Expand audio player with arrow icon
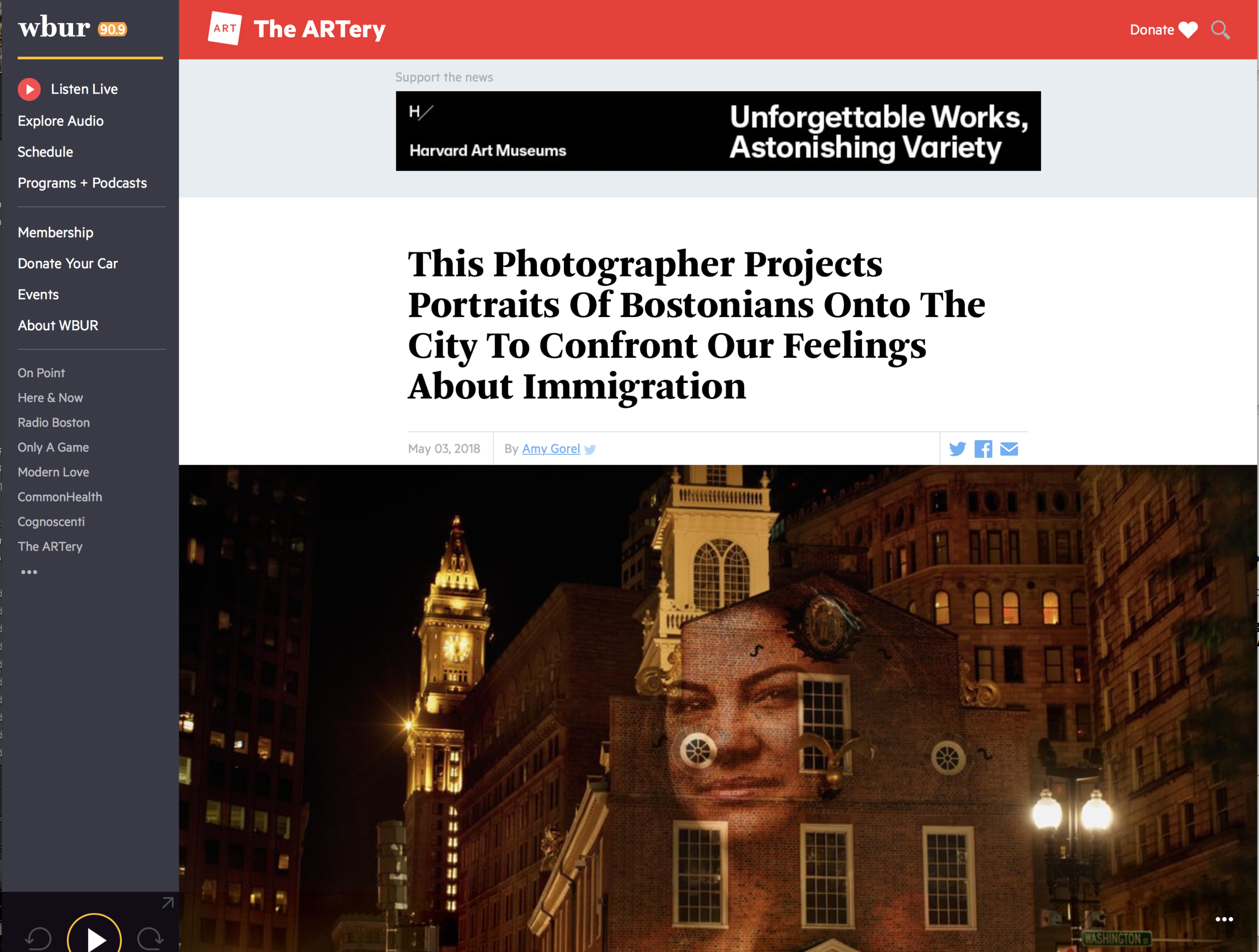Screen dimensions: 1259x952 pos(167,903)
